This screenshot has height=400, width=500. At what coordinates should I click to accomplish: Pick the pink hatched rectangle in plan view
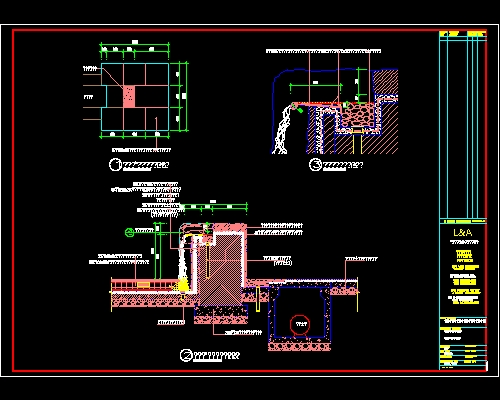point(129,97)
